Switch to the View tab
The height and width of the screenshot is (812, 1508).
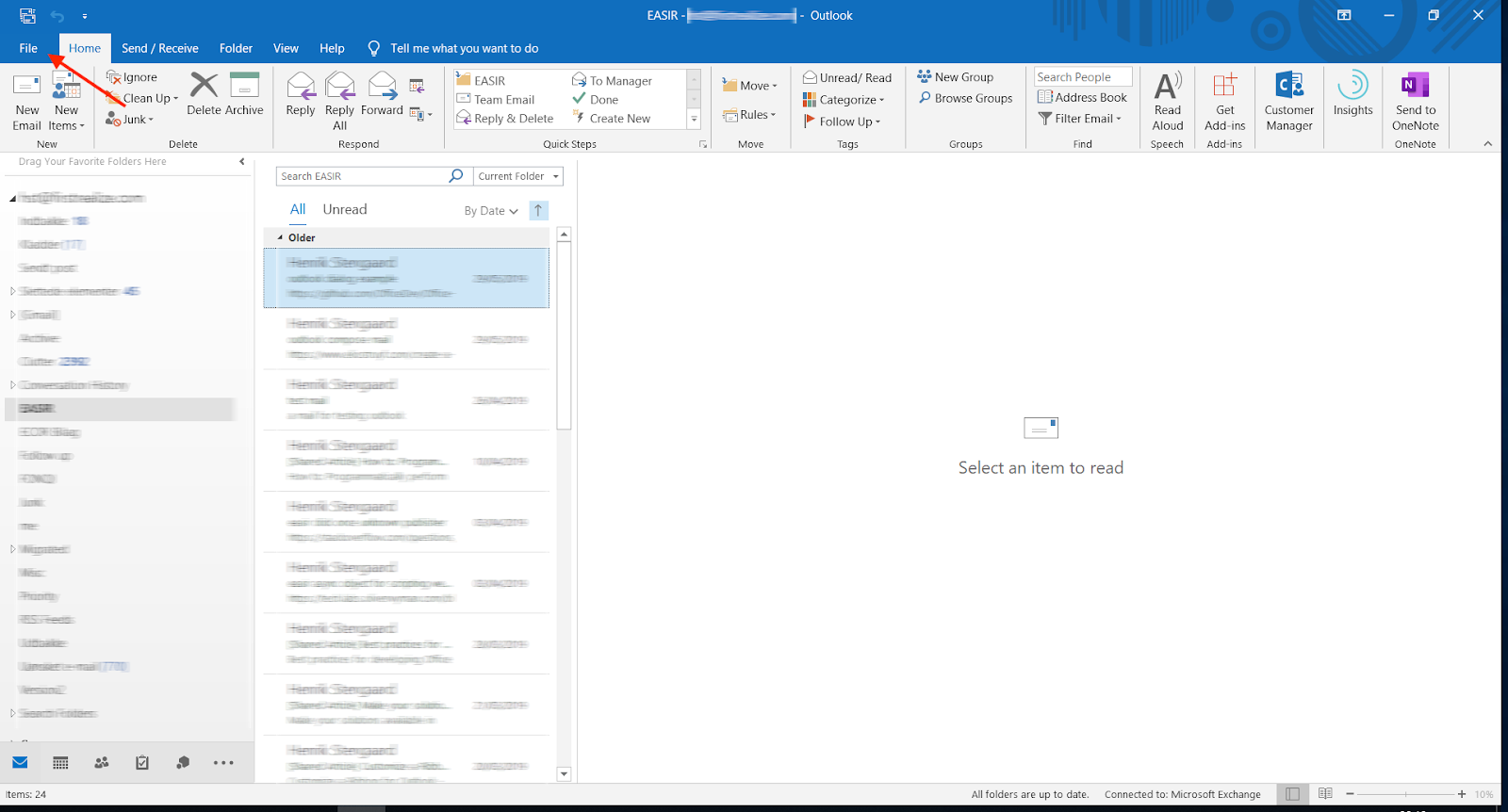click(286, 48)
